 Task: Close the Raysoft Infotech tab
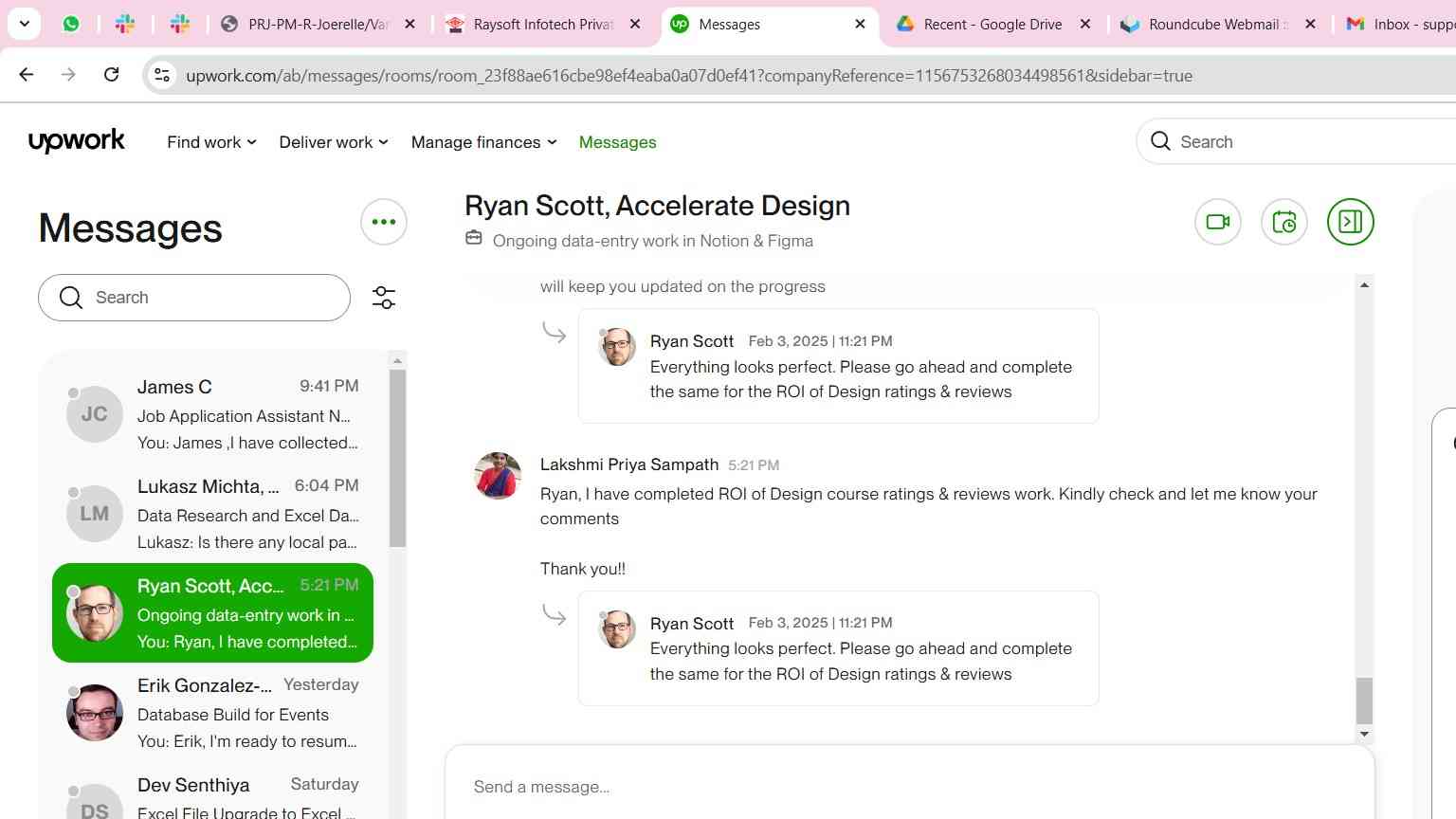point(635,24)
